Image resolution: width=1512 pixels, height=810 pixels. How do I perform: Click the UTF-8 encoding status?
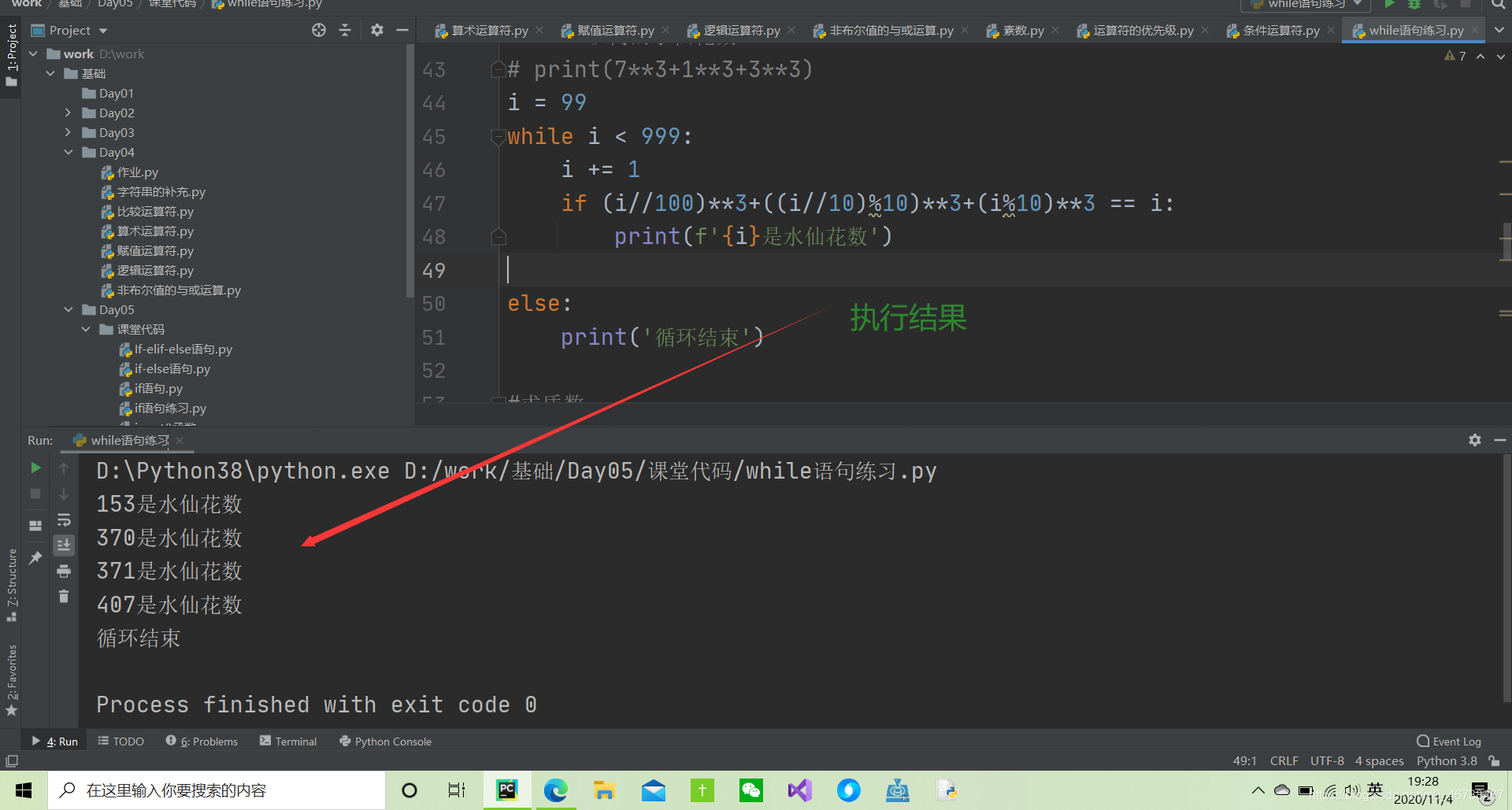coord(1327,761)
